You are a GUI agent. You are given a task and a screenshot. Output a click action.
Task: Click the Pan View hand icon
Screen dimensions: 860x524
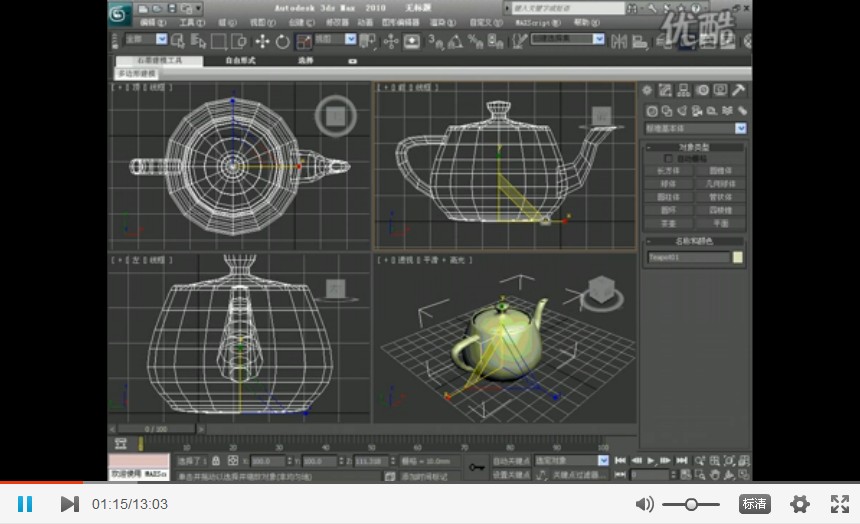[x=715, y=475]
